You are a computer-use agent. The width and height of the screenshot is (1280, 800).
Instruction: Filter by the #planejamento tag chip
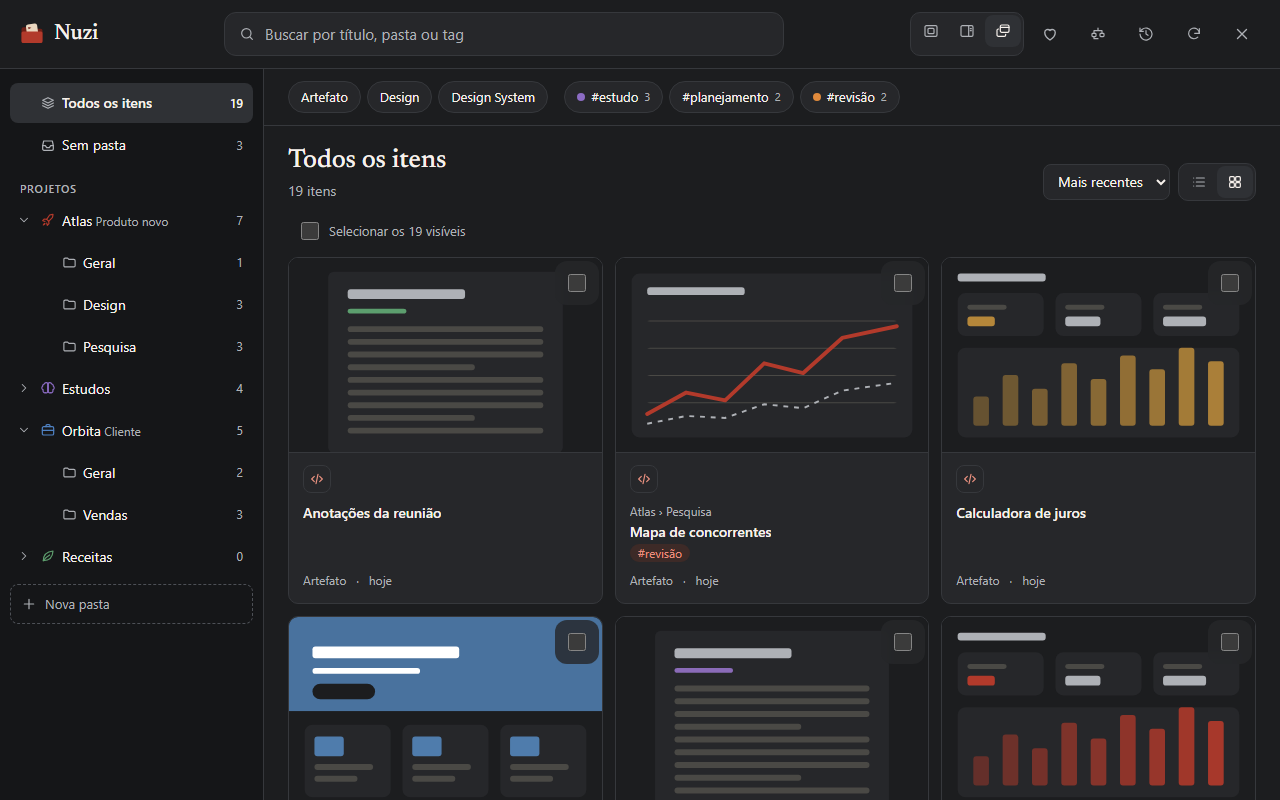pyautogui.click(x=731, y=97)
